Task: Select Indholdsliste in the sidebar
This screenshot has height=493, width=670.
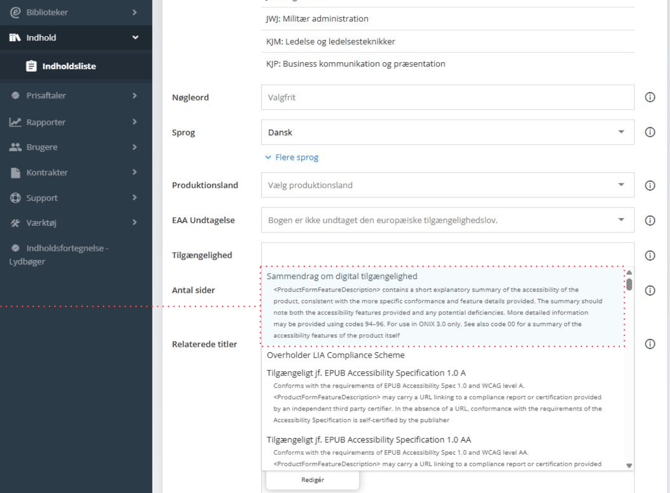Action: pos(76,66)
